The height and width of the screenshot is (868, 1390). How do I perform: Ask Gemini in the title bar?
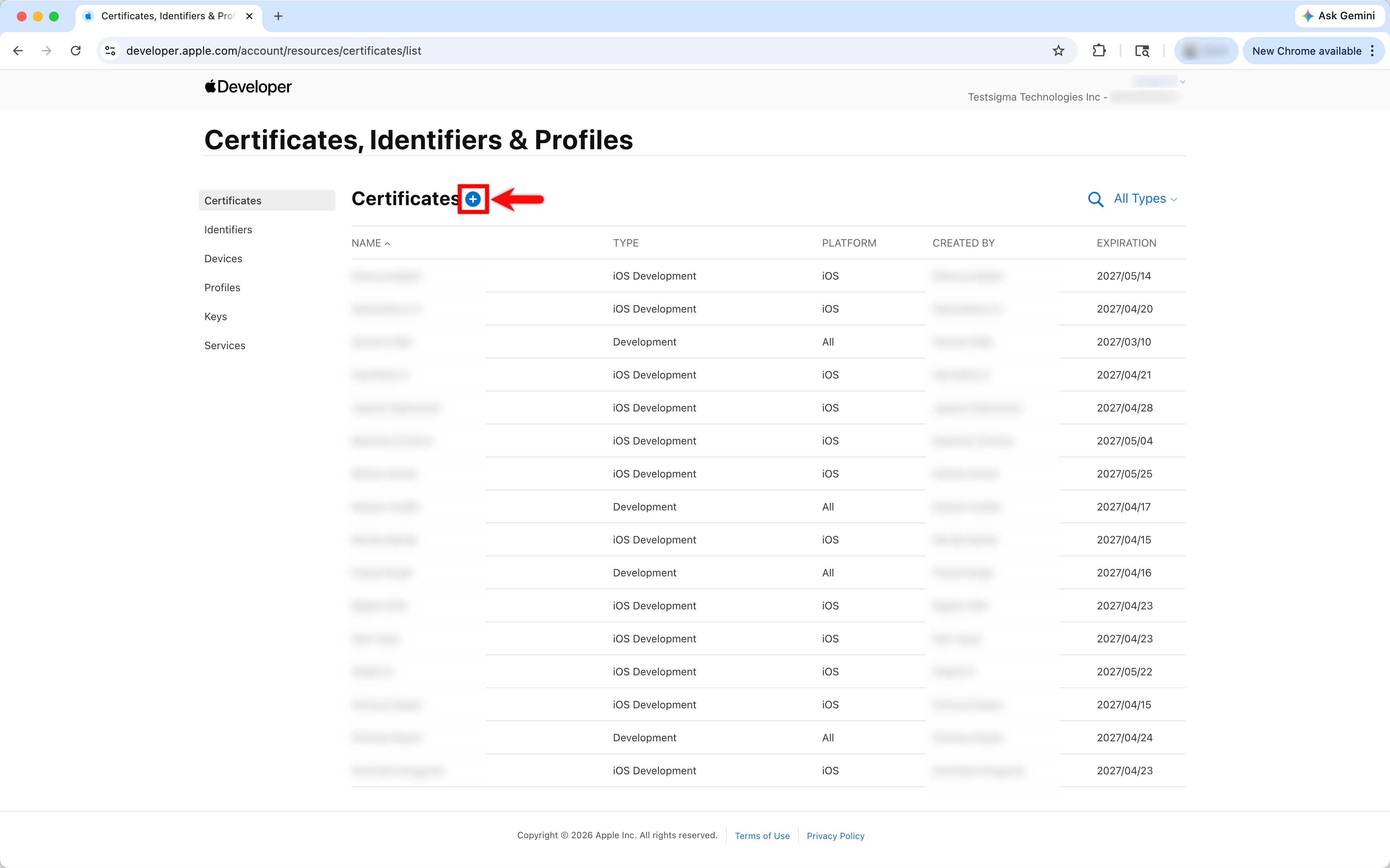click(x=1339, y=16)
